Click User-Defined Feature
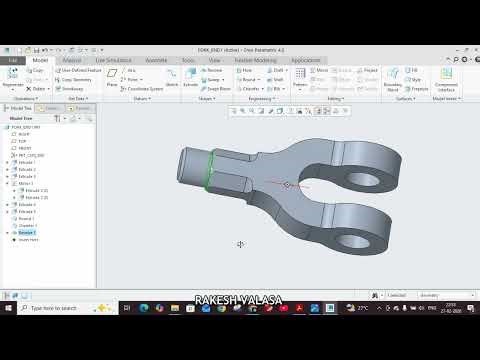The height and width of the screenshot is (360, 480). pyautogui.click(x=78, y=70)
